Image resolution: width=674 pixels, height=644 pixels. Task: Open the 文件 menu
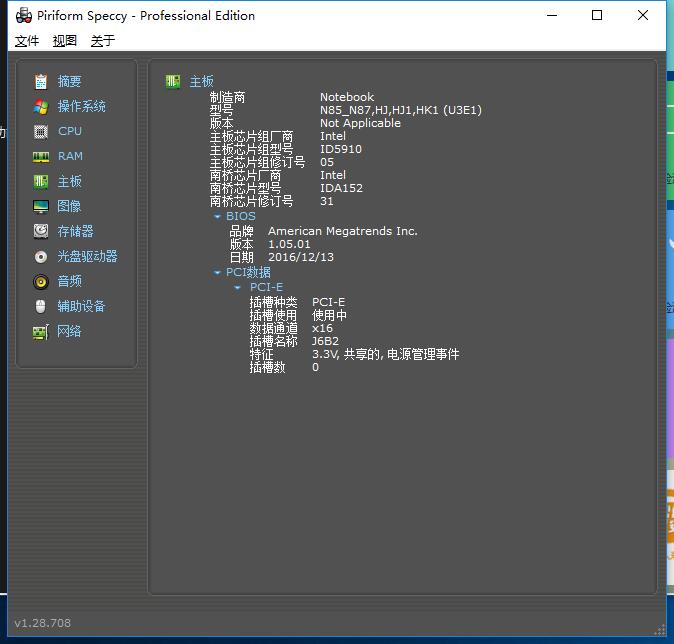click(27, 41)
